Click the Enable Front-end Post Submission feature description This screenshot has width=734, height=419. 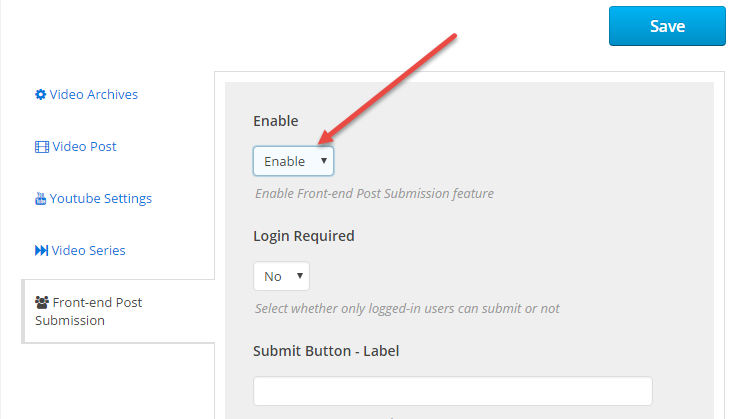point(374,193)
